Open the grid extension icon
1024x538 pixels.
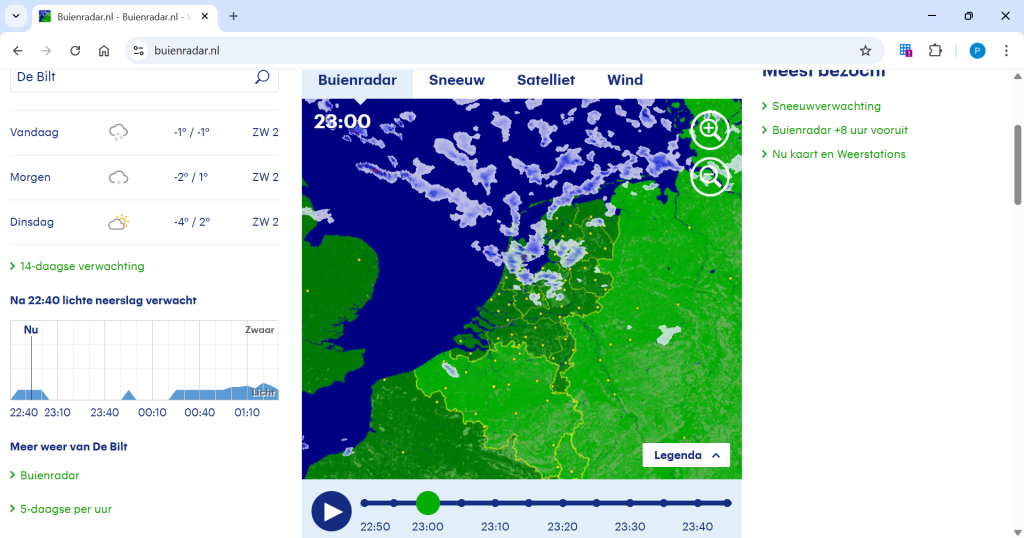[906, 50]
